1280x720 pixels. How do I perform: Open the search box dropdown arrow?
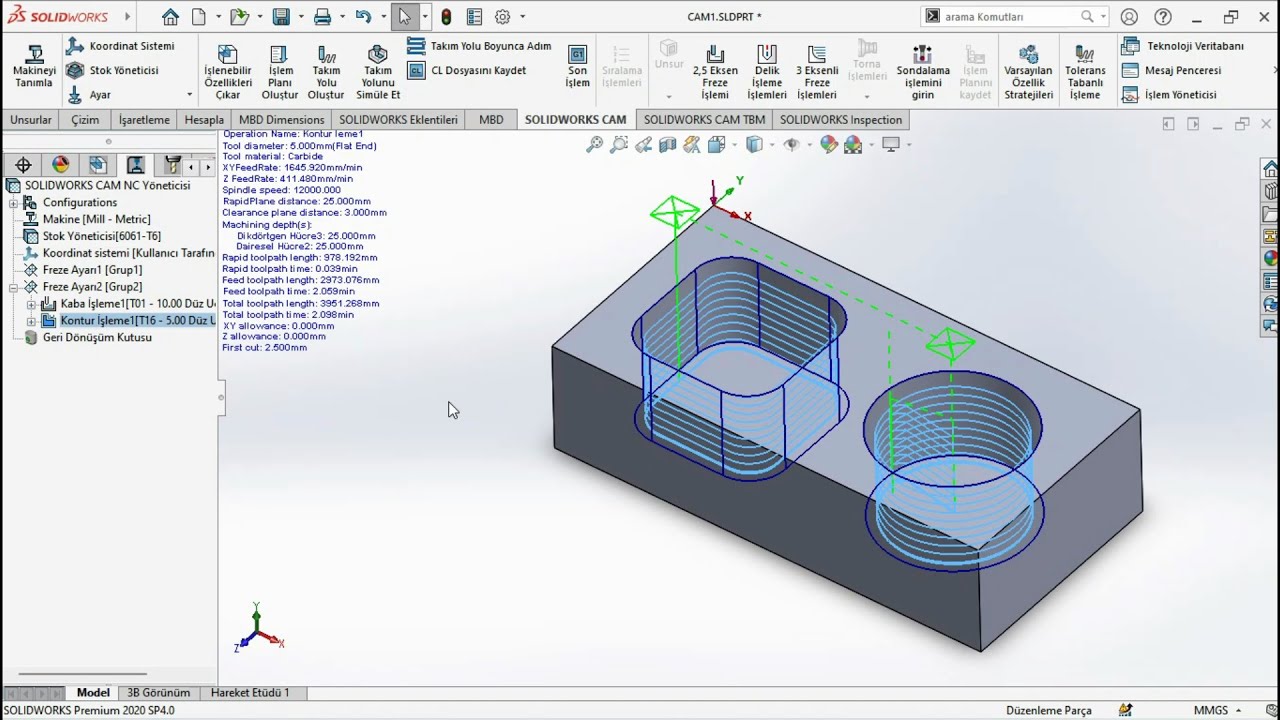1103,17
